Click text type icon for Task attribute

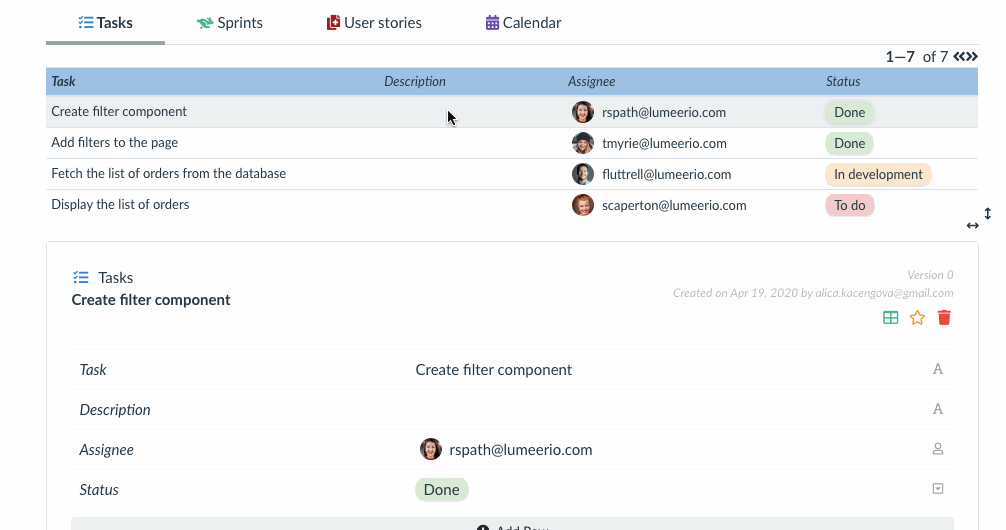937,369
